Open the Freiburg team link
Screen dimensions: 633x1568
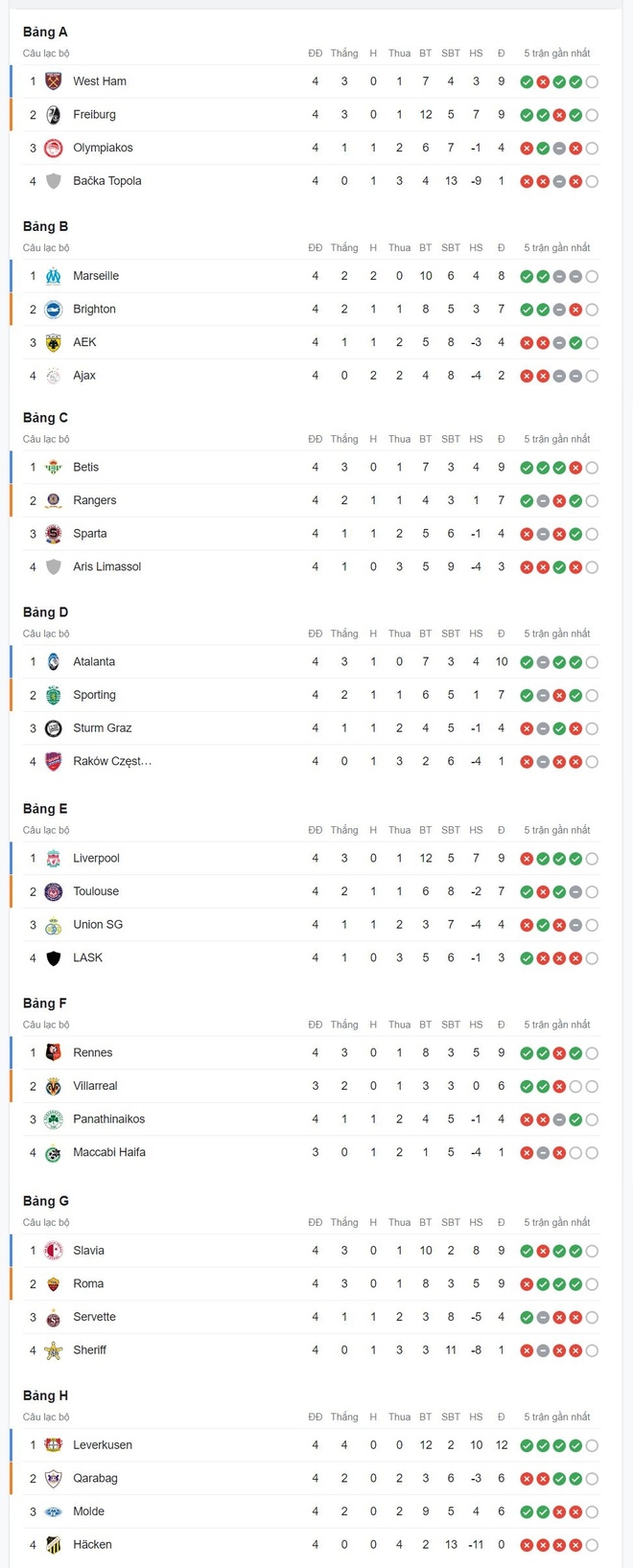pyautogui.click(x=94, y=115)
